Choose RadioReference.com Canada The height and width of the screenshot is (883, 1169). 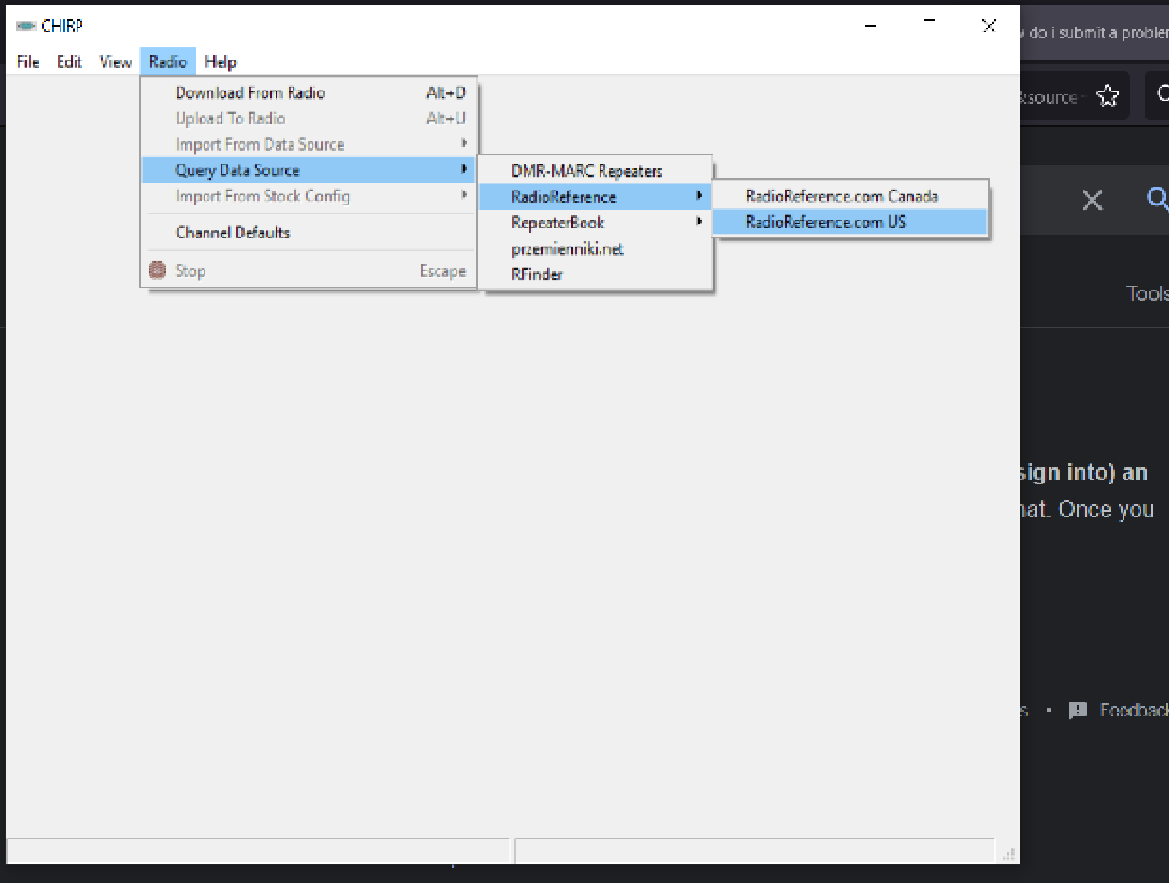[x=850, y=196]
